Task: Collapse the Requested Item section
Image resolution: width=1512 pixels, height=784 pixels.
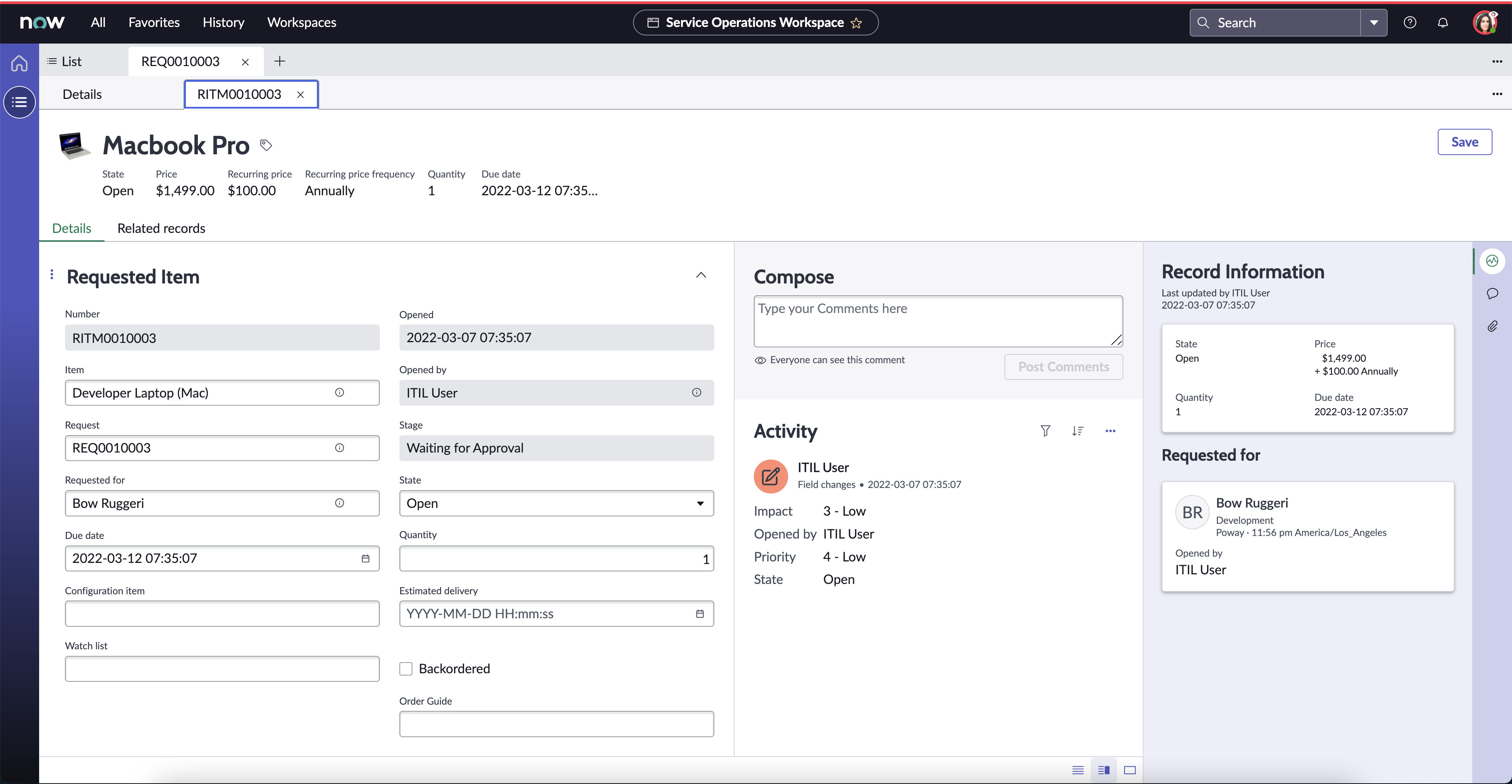Action: [701, 275]
